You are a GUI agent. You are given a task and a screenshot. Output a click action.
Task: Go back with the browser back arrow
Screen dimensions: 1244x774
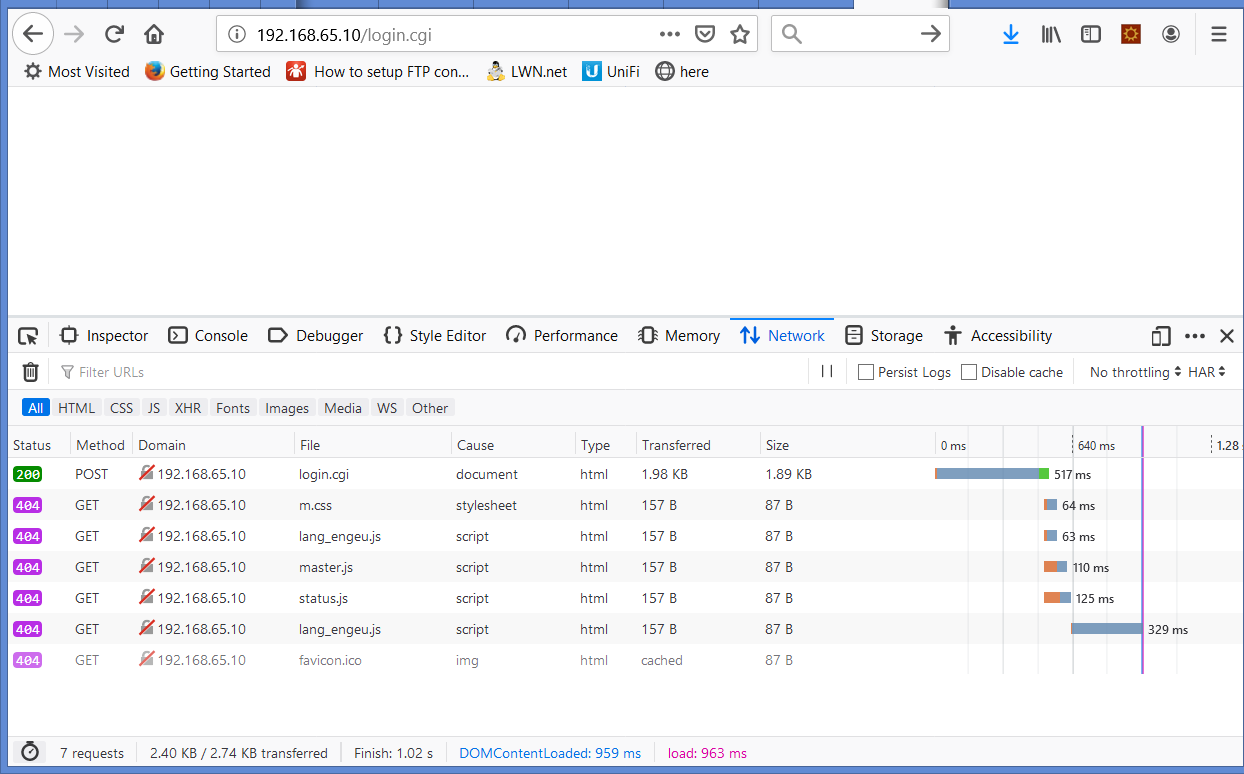pos(33,34)
